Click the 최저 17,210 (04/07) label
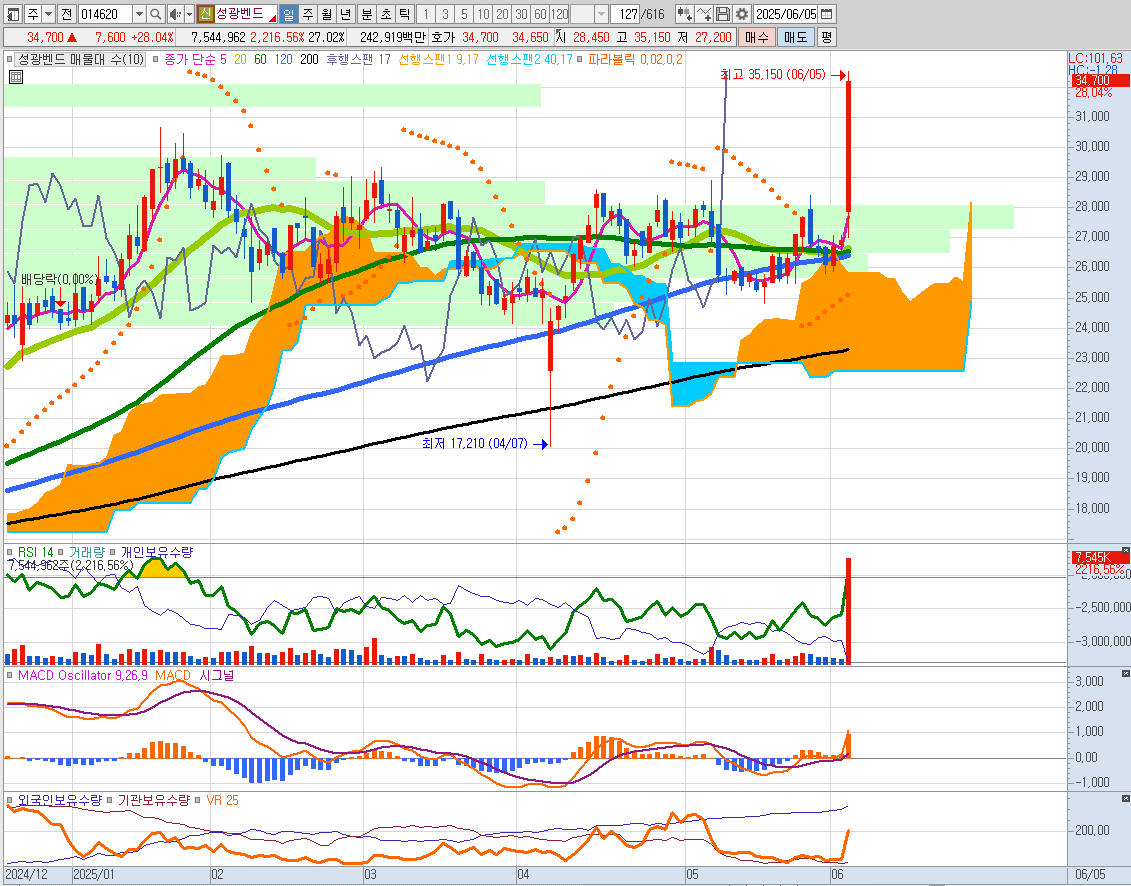 click(x=475, y=443)
